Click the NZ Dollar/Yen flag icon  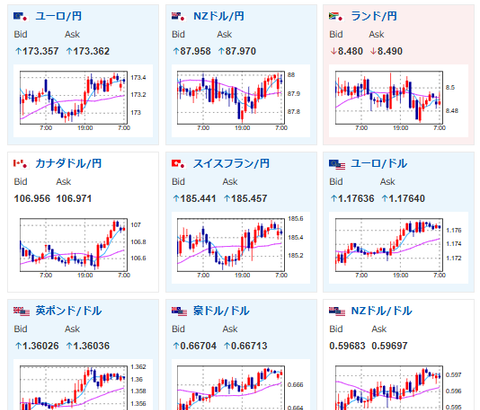[178, 16]
